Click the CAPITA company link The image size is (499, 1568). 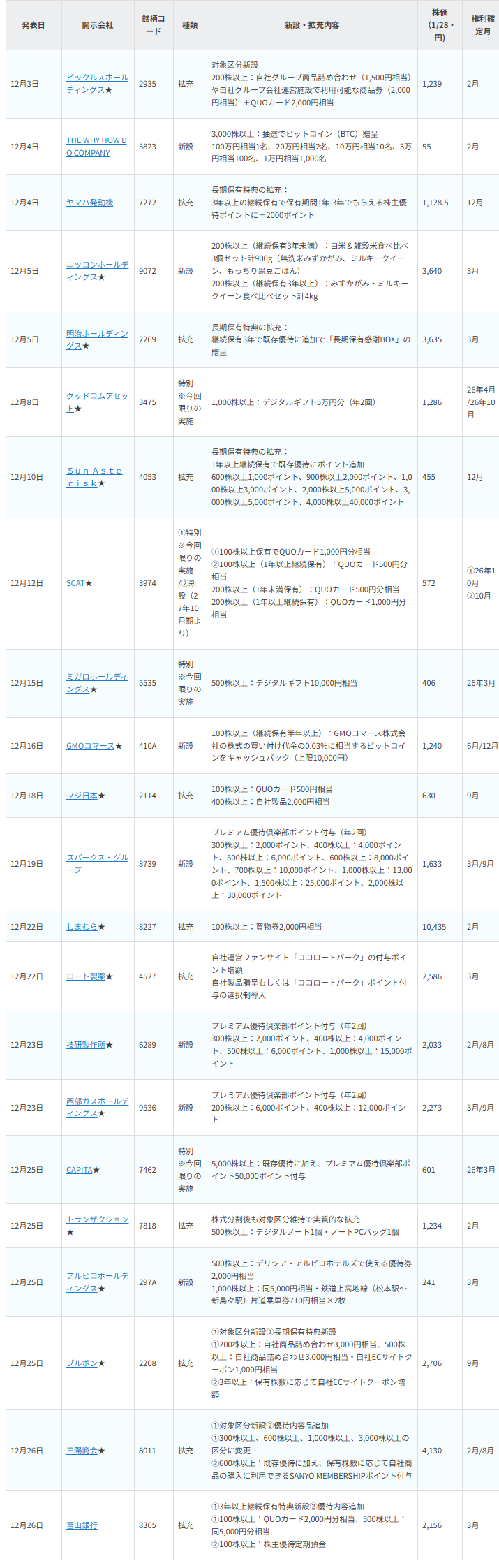pyautogui.click(x=79, y=1170)
